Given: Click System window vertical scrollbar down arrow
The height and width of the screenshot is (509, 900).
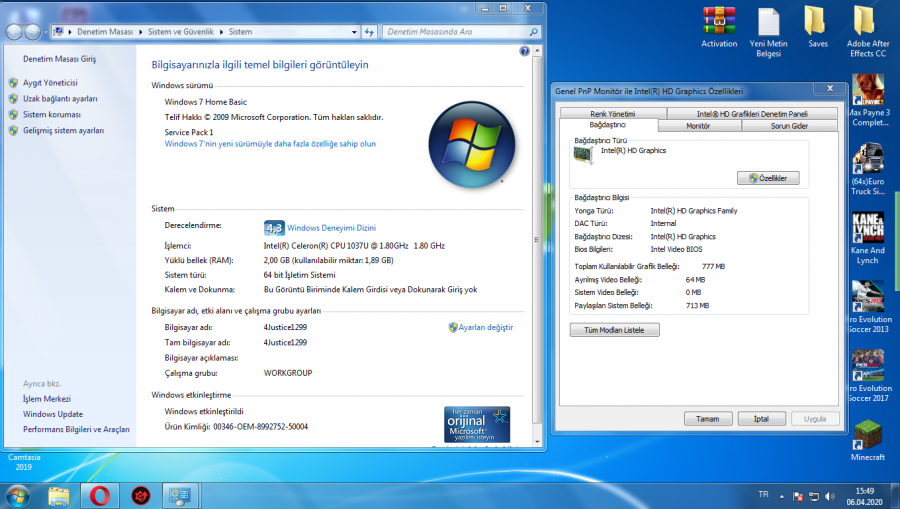Looking at the screenshot, I should [537, 441].
